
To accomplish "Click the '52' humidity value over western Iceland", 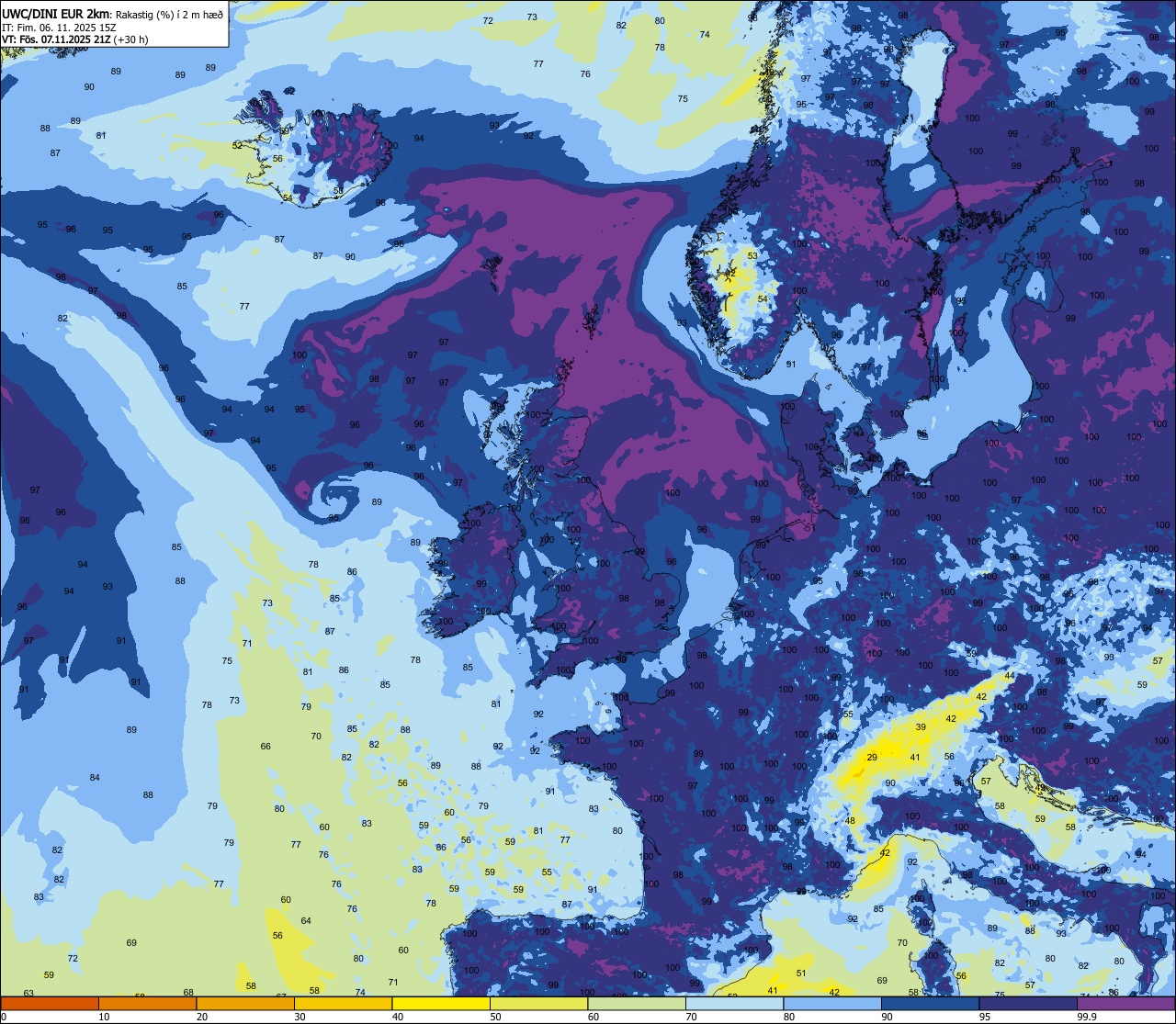I will pos(237,145).
